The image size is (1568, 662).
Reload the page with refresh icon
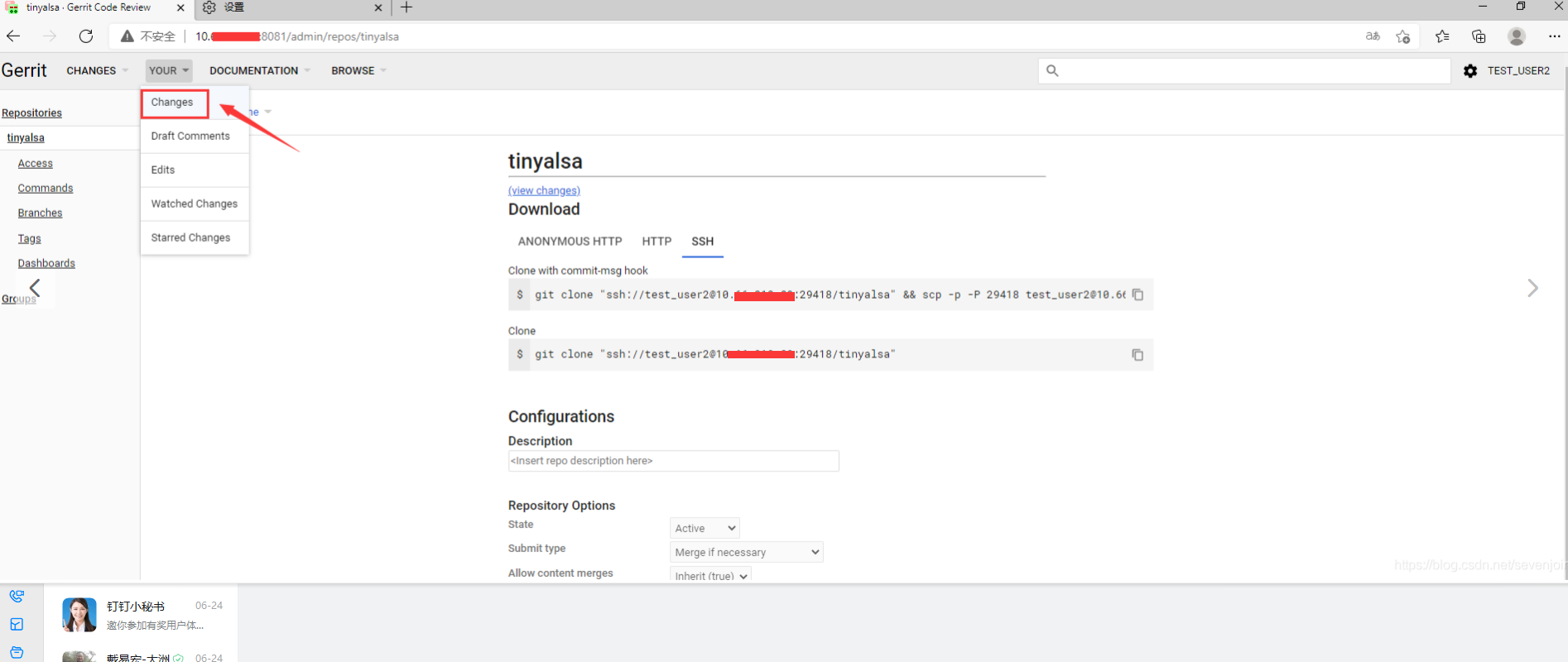click(x=86, y=36)
